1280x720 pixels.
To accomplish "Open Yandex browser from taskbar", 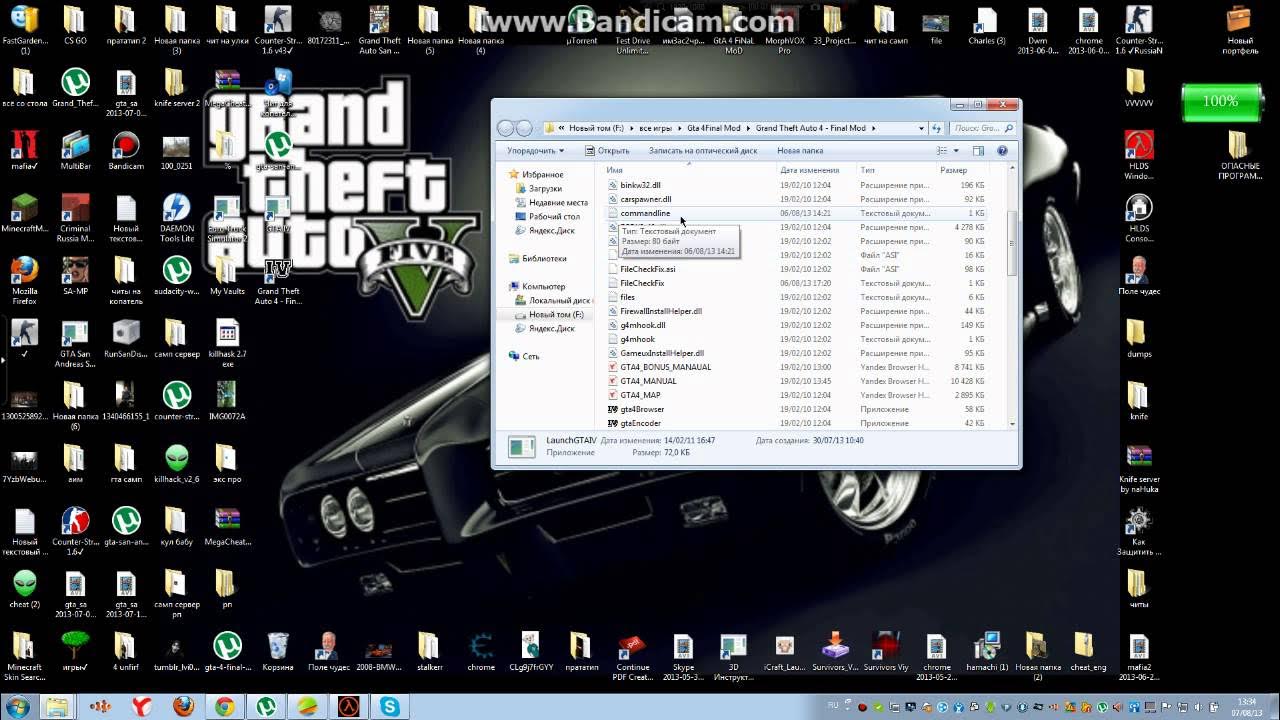I will tap(142, 706).
